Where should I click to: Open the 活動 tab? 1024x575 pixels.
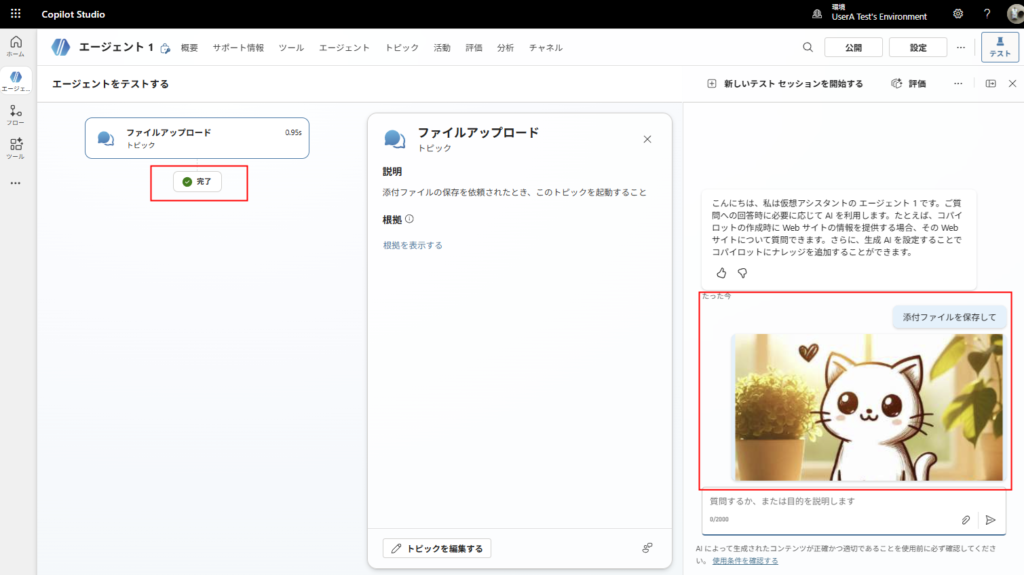[442, 48]
